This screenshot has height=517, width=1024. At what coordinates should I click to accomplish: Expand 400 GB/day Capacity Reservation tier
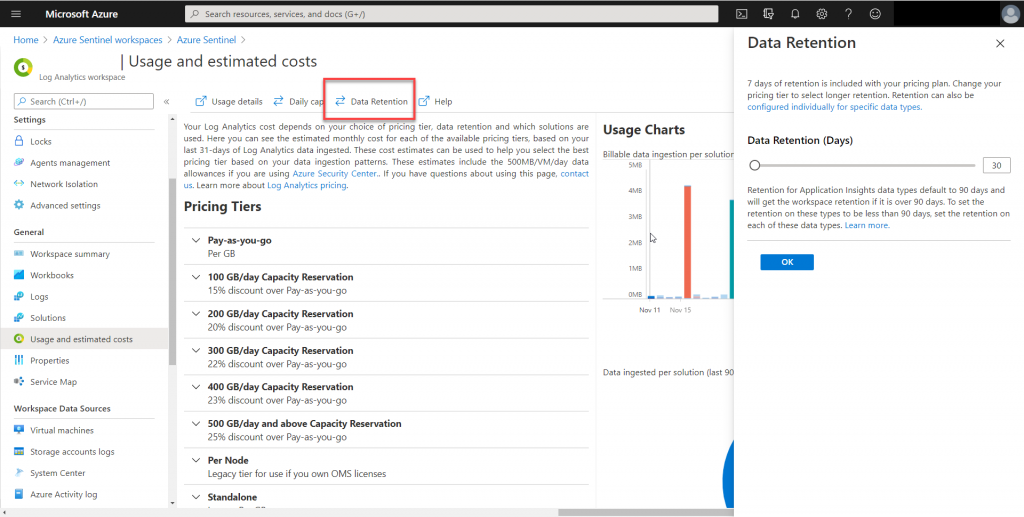click(196, 386)
